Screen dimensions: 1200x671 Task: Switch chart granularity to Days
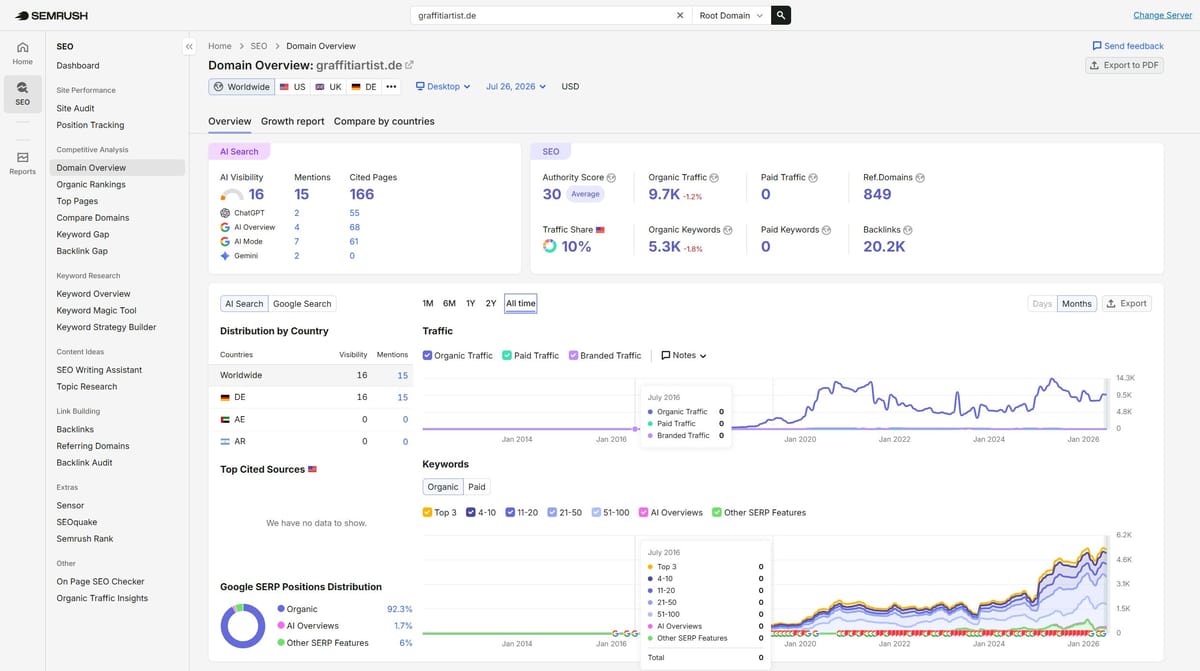1042,303
